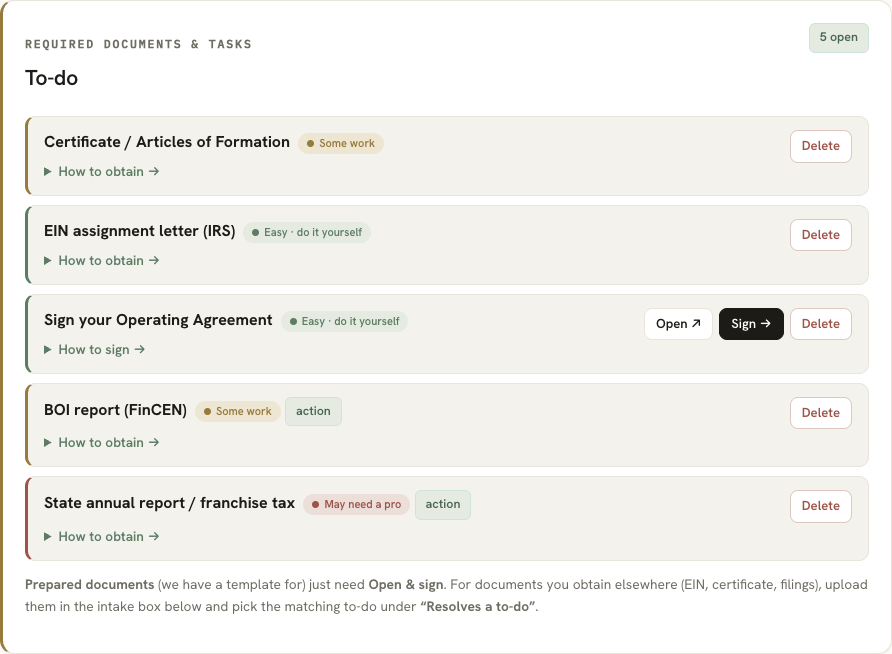Click the Required Documents & Tasks label
The image size is (892, 654).
(138, 44)
